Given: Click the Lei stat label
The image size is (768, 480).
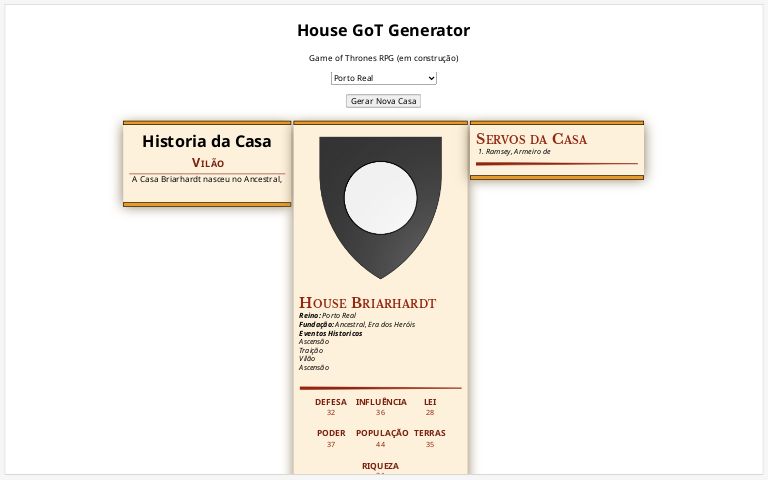Looking at the screenshot, I should pos(430,402).
